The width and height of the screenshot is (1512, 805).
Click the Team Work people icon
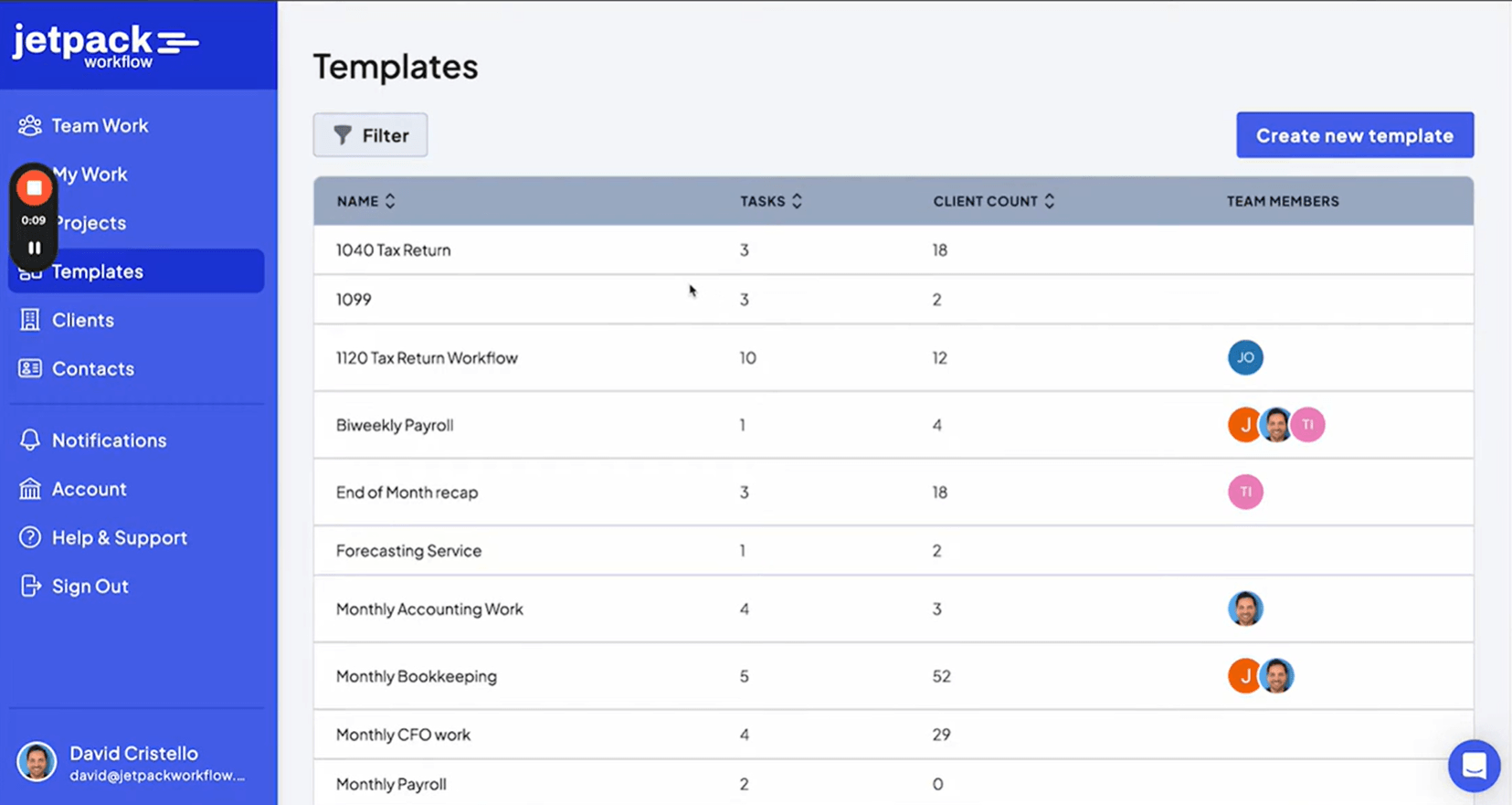[30, 125]
